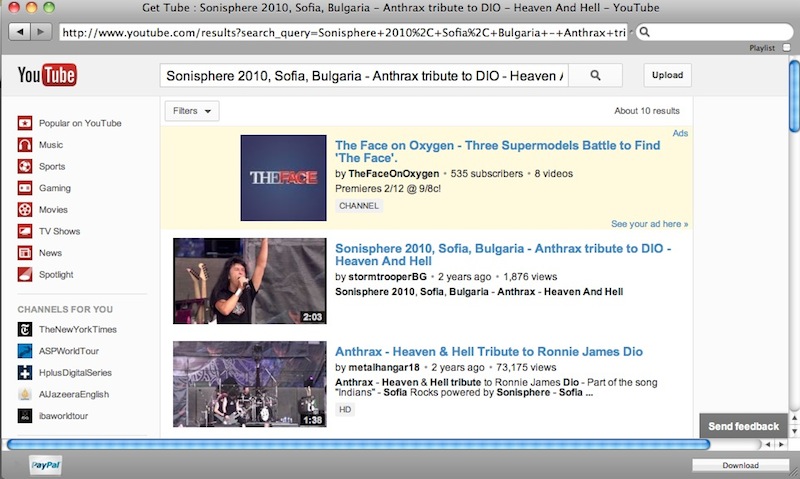Click the Upload button

coord(666,75)
